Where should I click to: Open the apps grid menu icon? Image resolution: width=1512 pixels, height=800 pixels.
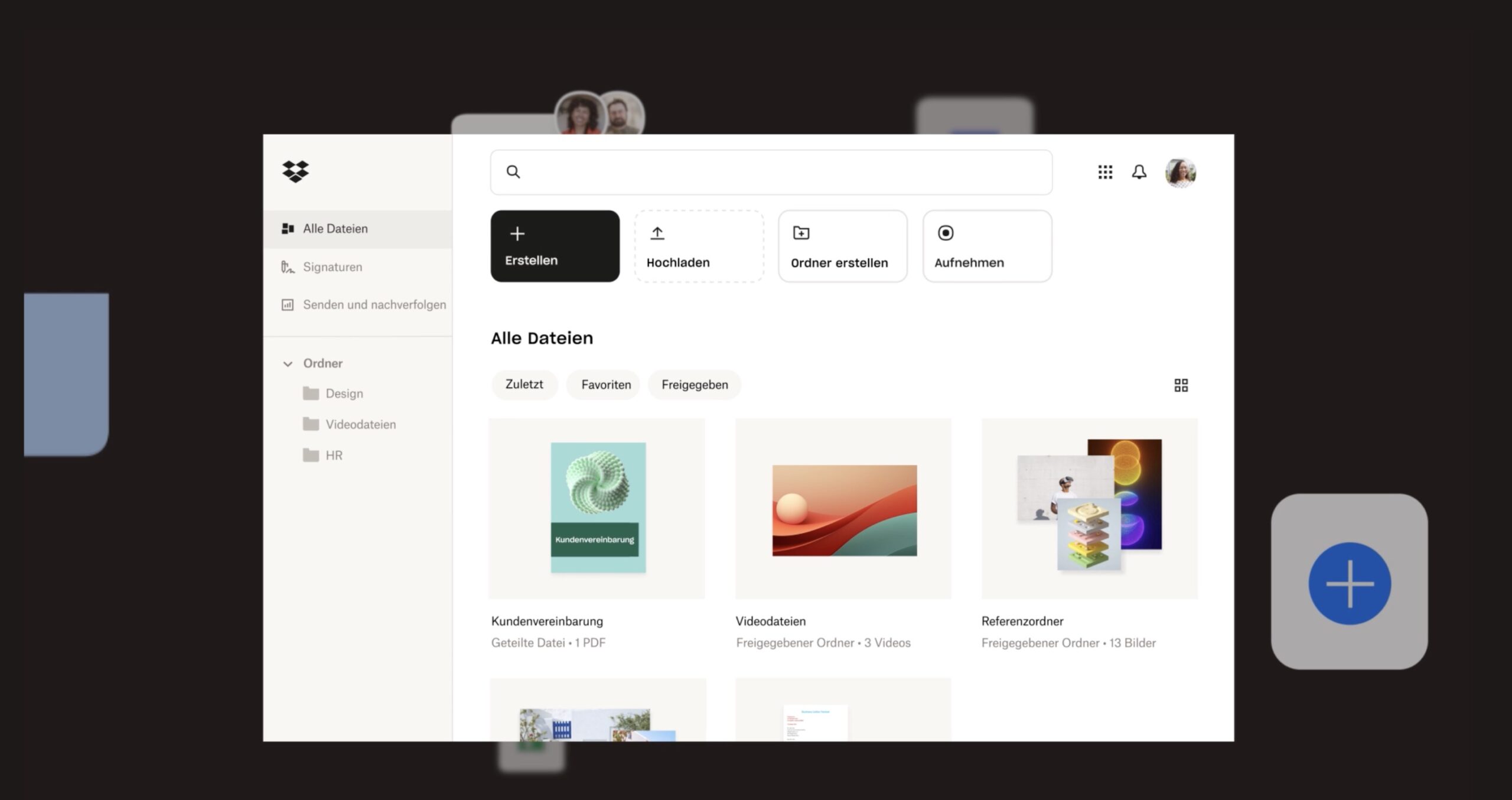(1105, 172)
